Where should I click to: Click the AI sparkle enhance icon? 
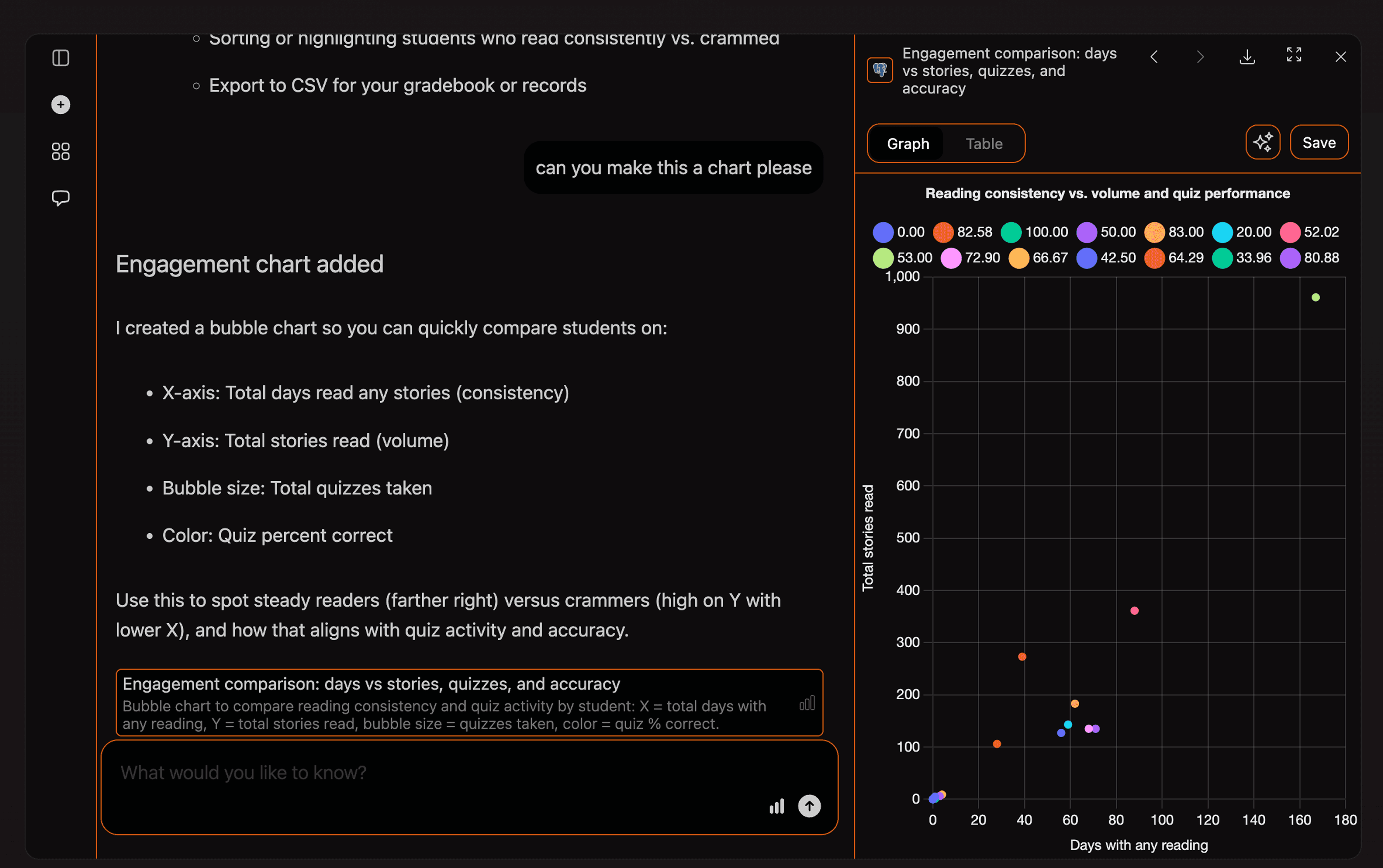tap(1262, 142)
